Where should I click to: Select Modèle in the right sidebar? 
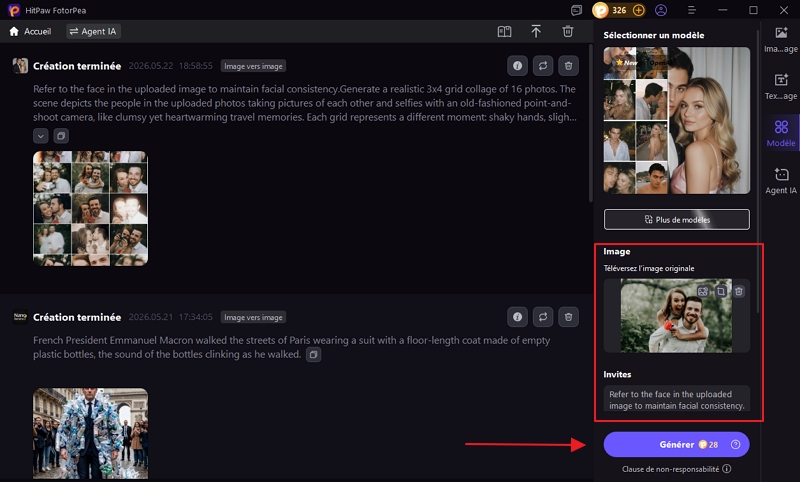[781, 134]
